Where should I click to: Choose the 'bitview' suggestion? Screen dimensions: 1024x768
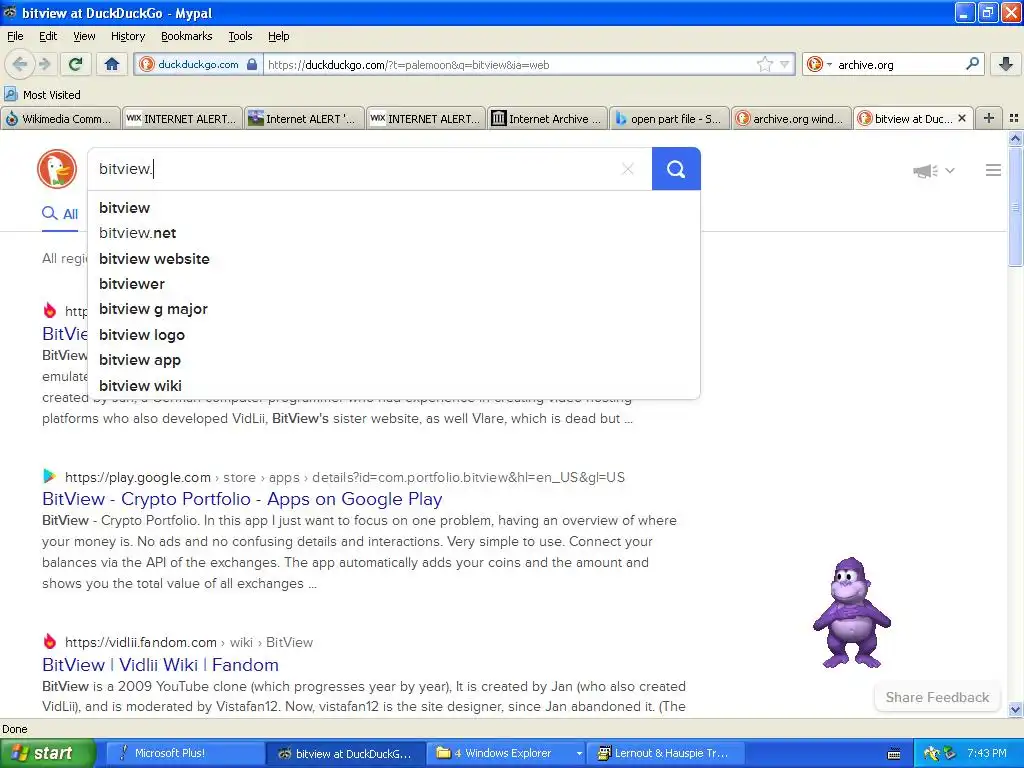click(x=394, y=208)
